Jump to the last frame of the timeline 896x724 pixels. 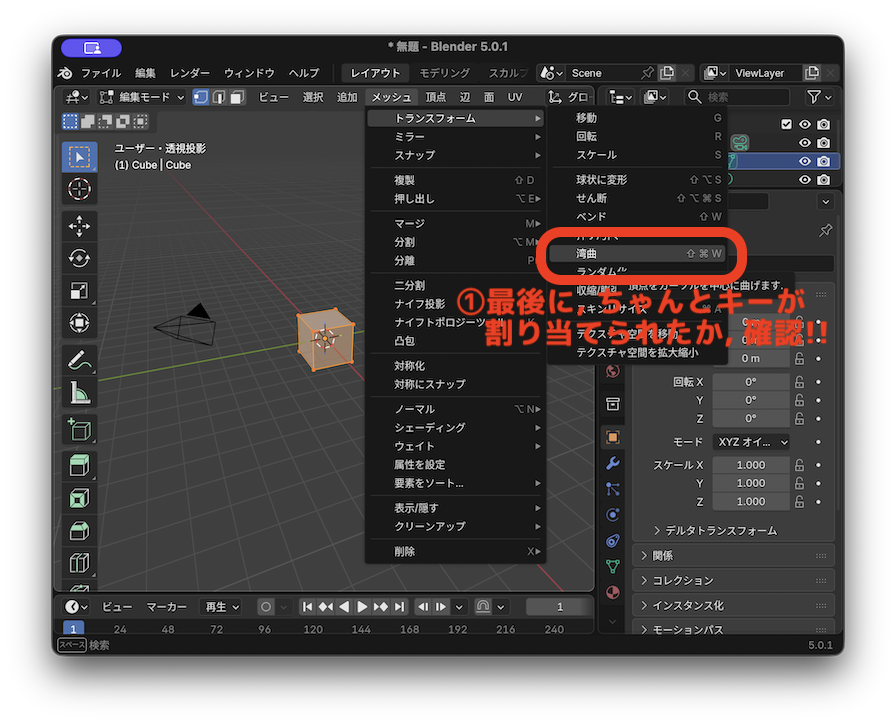(400, 607)
